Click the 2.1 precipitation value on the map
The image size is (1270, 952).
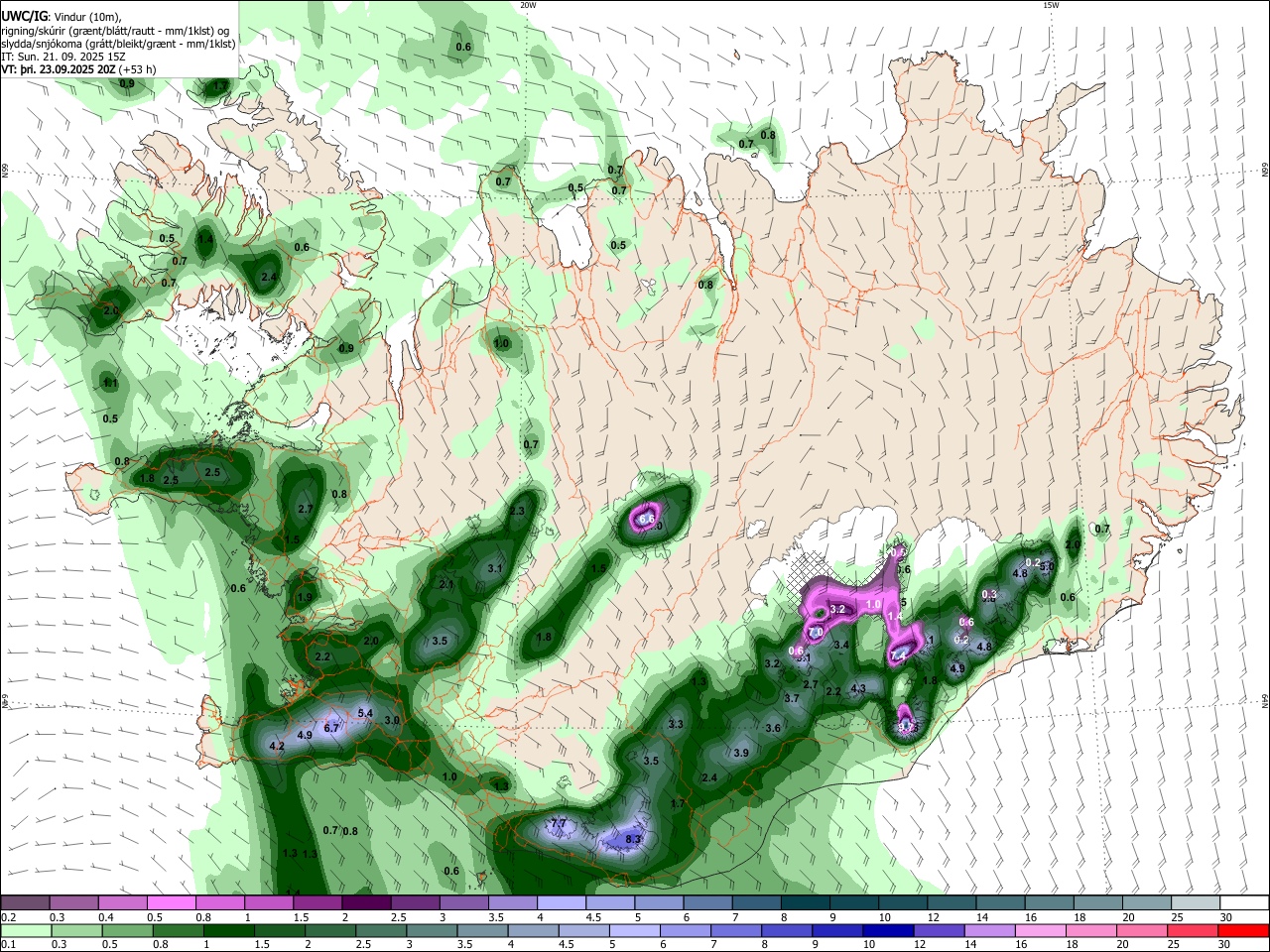coord(445,585)
